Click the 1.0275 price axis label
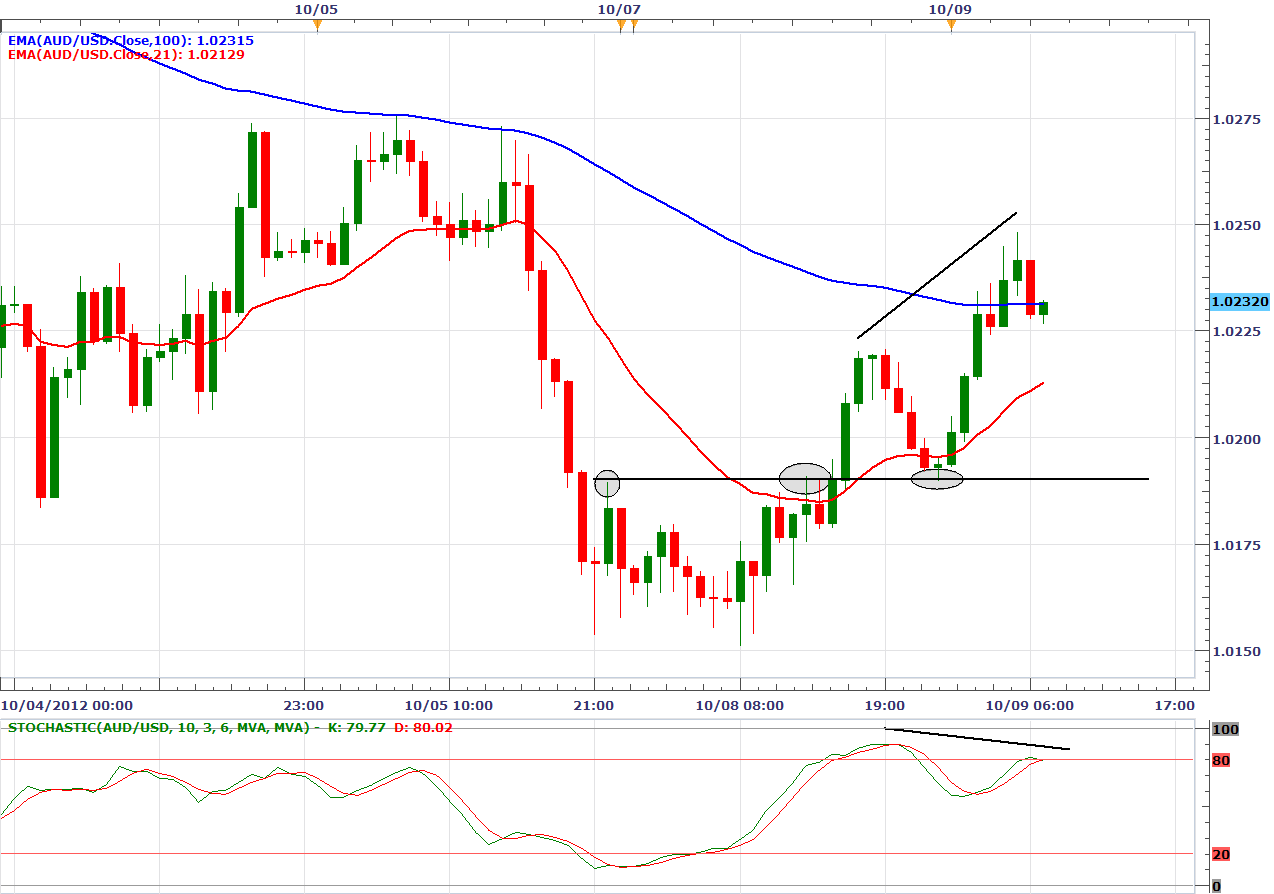The height and width of the screenshot is (894, 1274). tap(1233, 120)
